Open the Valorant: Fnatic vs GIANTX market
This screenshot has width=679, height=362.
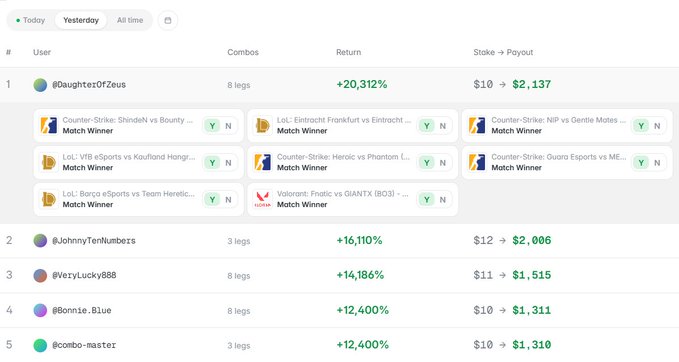pos(352,199)
